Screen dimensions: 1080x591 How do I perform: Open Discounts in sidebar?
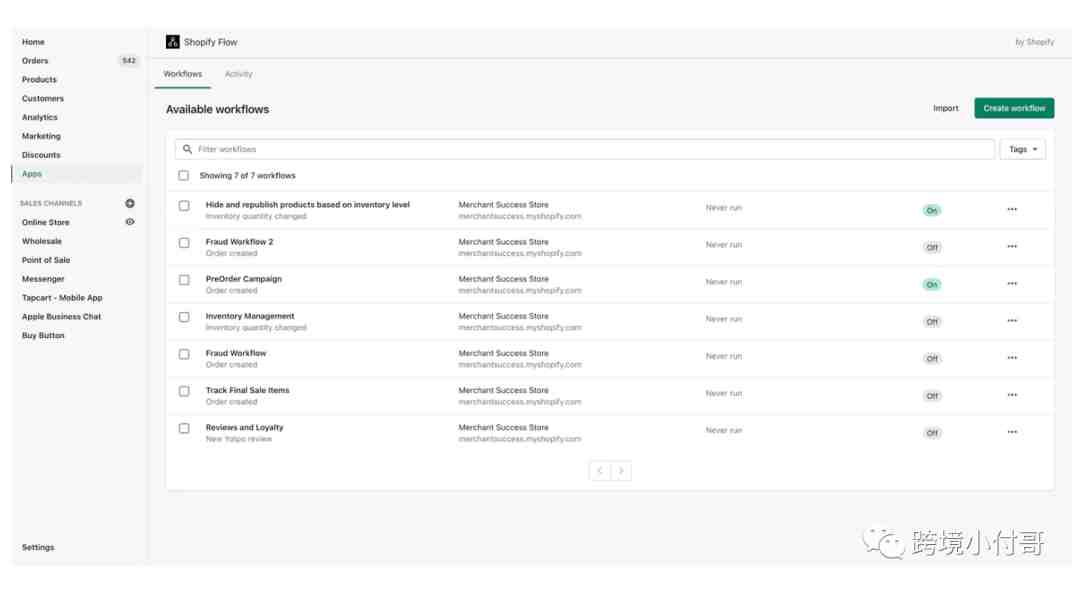[x=41, y=155]
